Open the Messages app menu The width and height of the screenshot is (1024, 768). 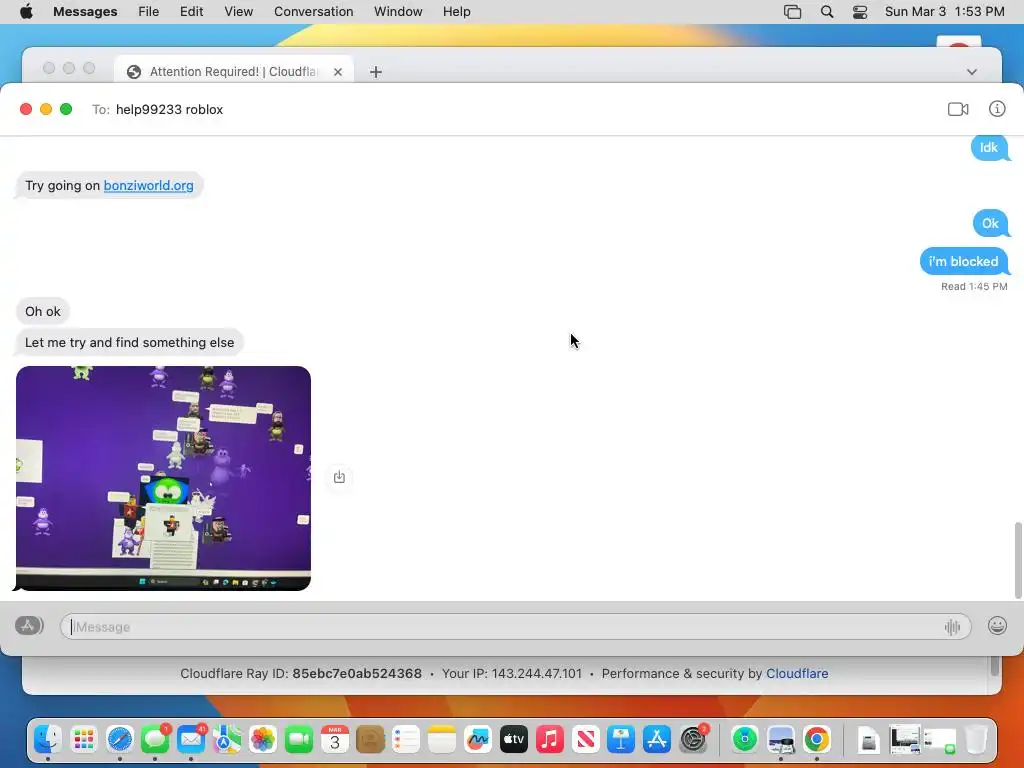[x=85, y=12]
